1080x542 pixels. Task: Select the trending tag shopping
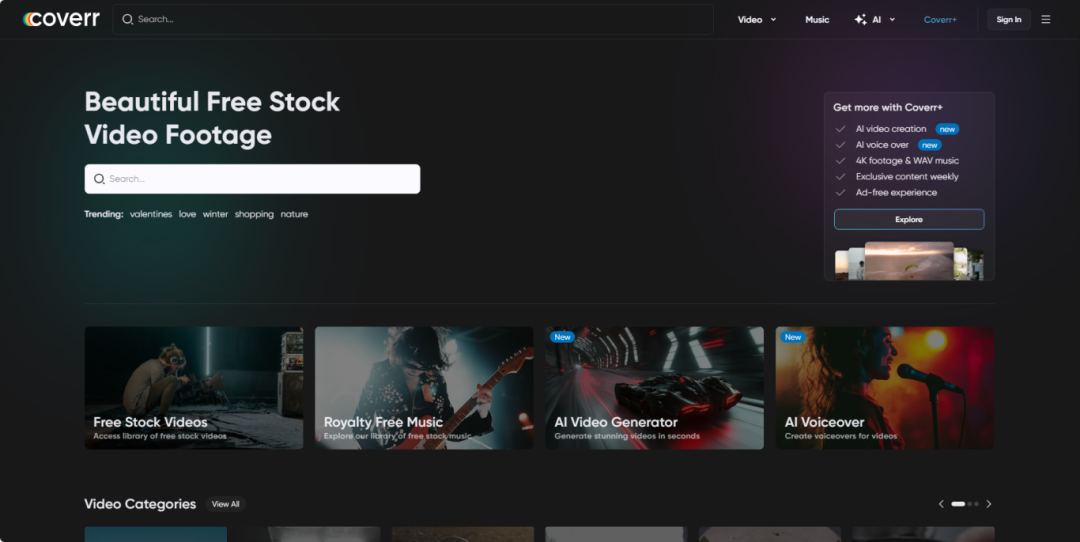[x=254, y=214]
